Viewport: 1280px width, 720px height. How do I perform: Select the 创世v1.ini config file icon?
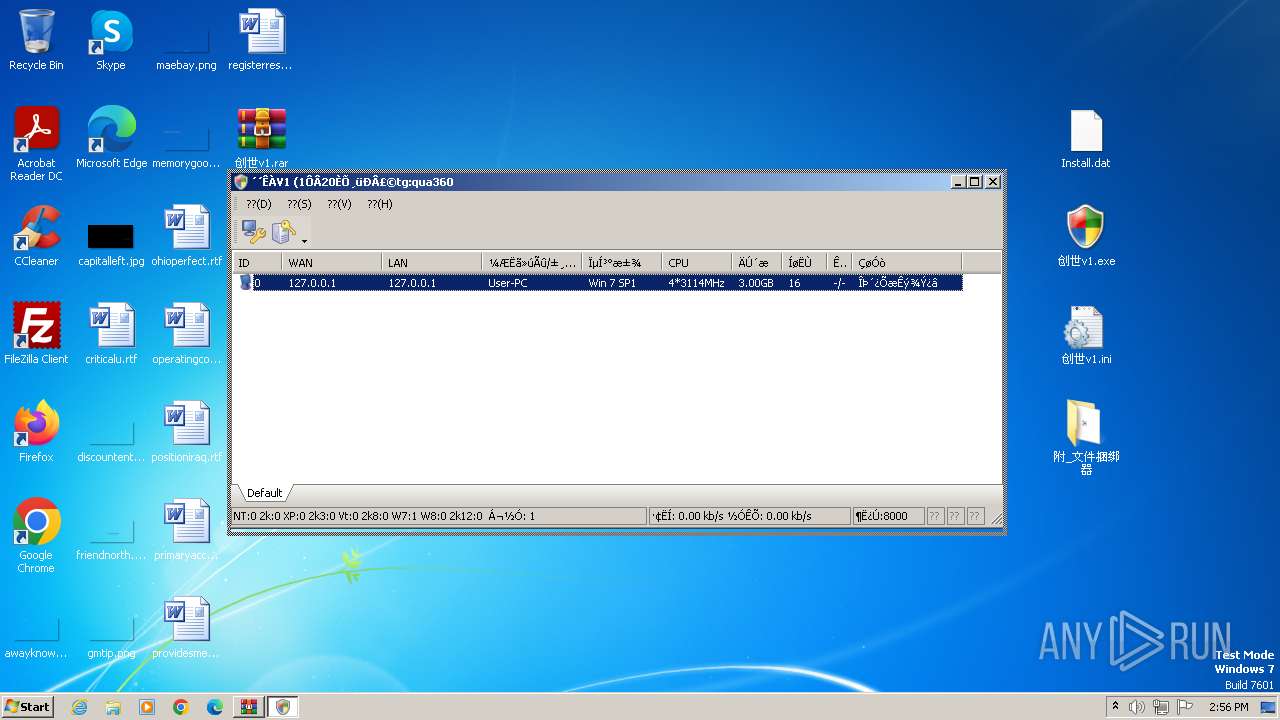(1086, 334)
